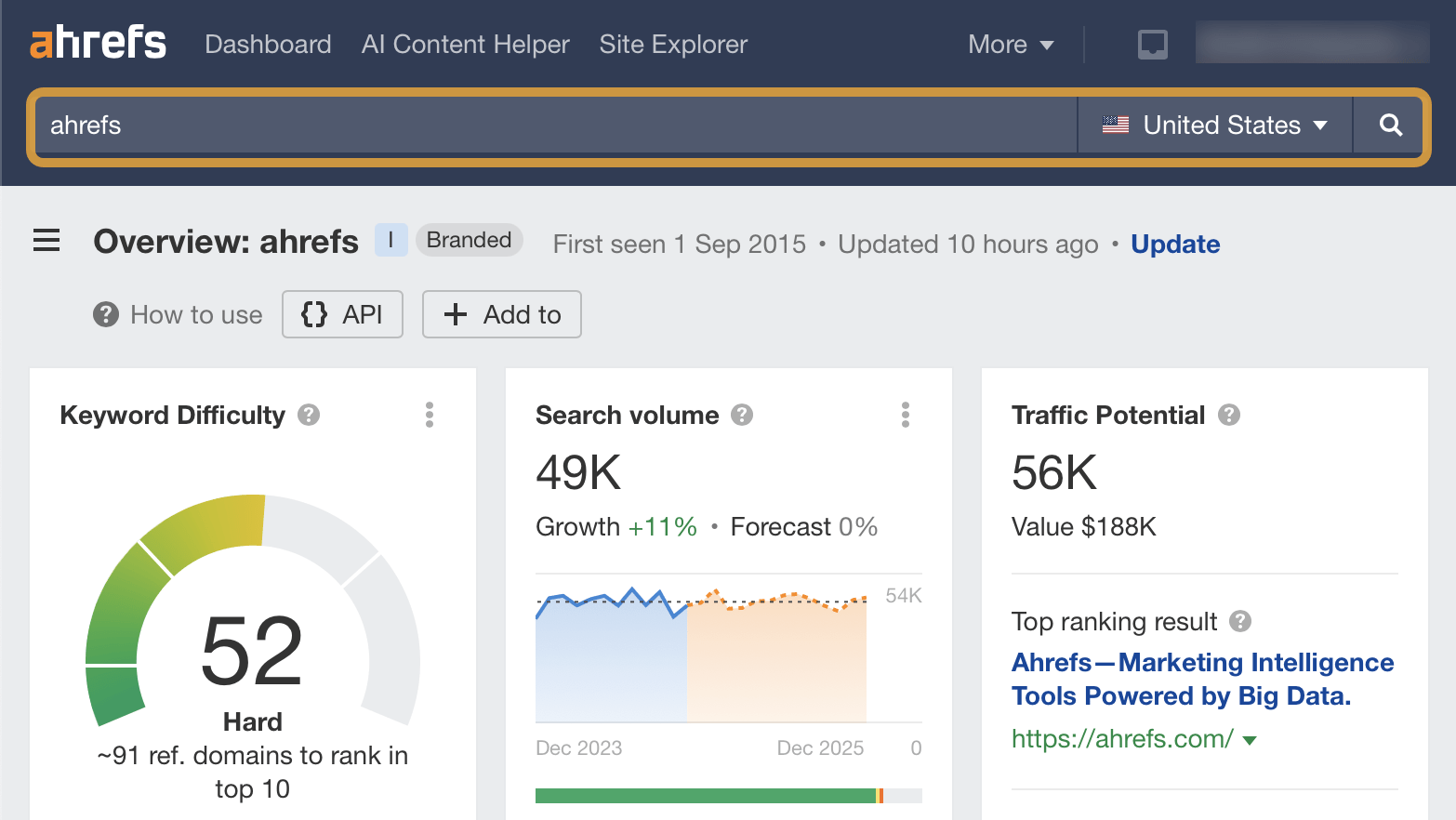1456x820 pixels.
Task: Open the hamburger menu beside Overview
Action: (46, 241)
